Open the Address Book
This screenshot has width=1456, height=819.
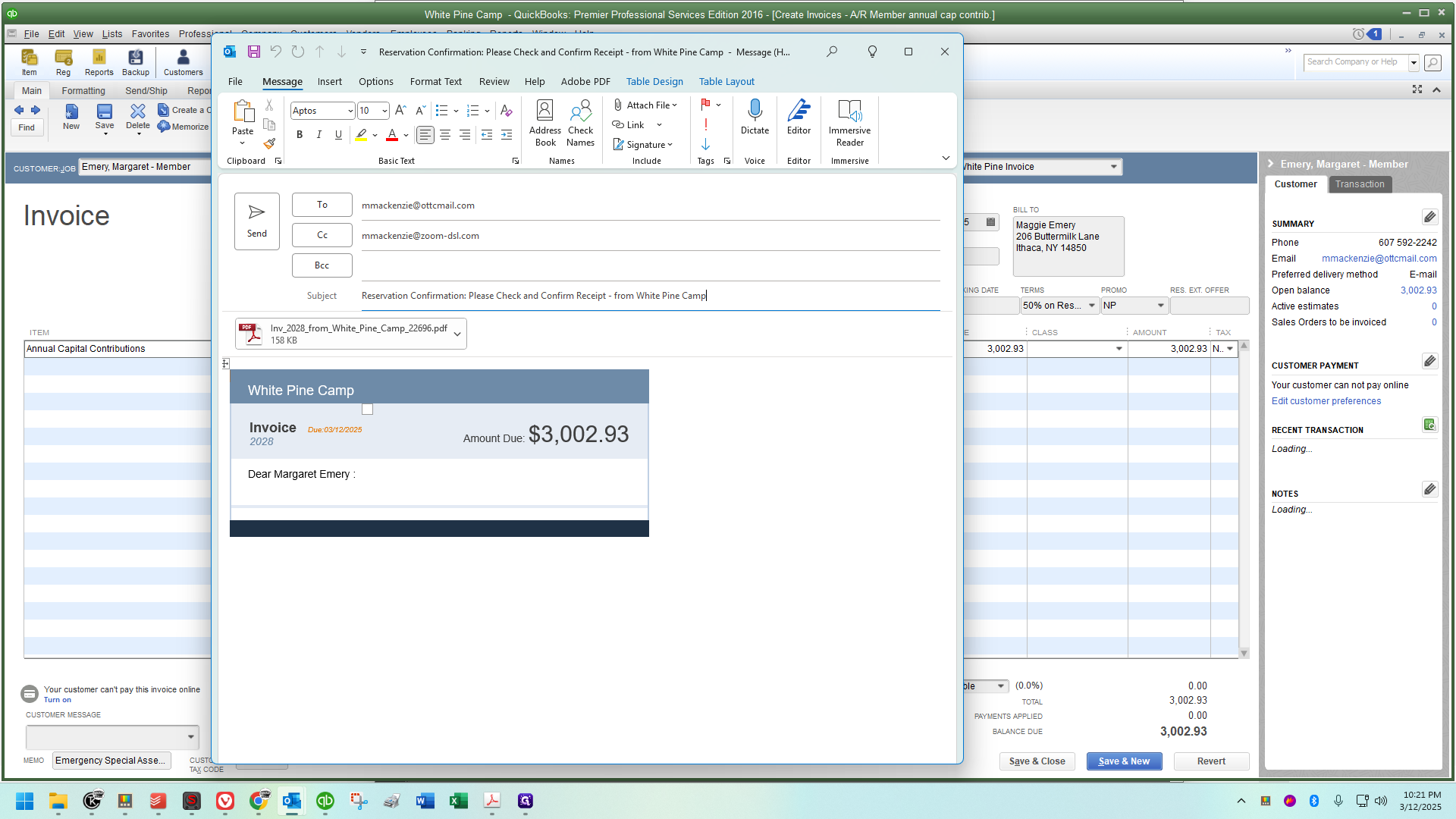(545, 123)
